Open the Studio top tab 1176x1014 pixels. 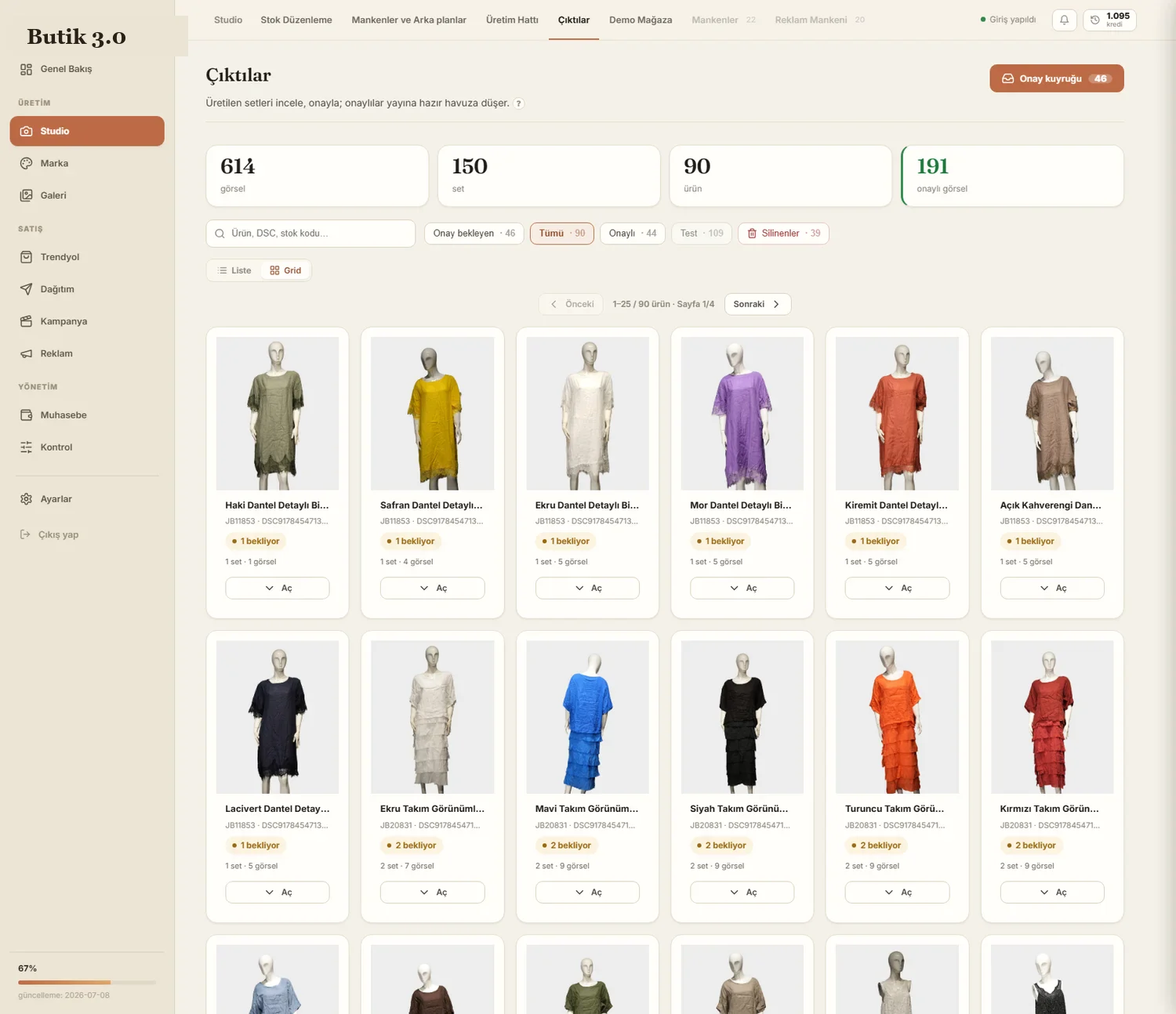pos(228,20)
